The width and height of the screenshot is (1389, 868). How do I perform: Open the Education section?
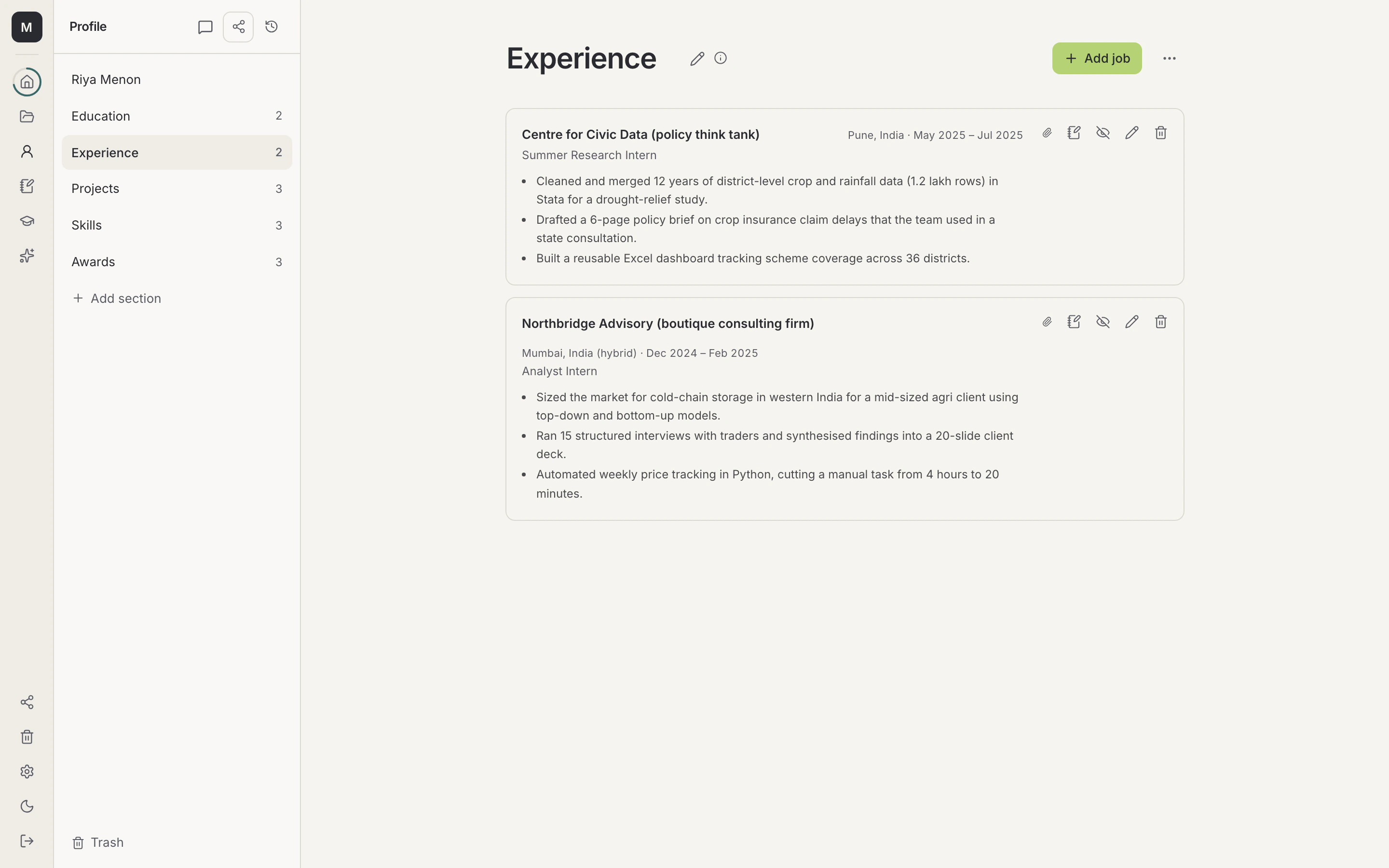click(177, 116)
